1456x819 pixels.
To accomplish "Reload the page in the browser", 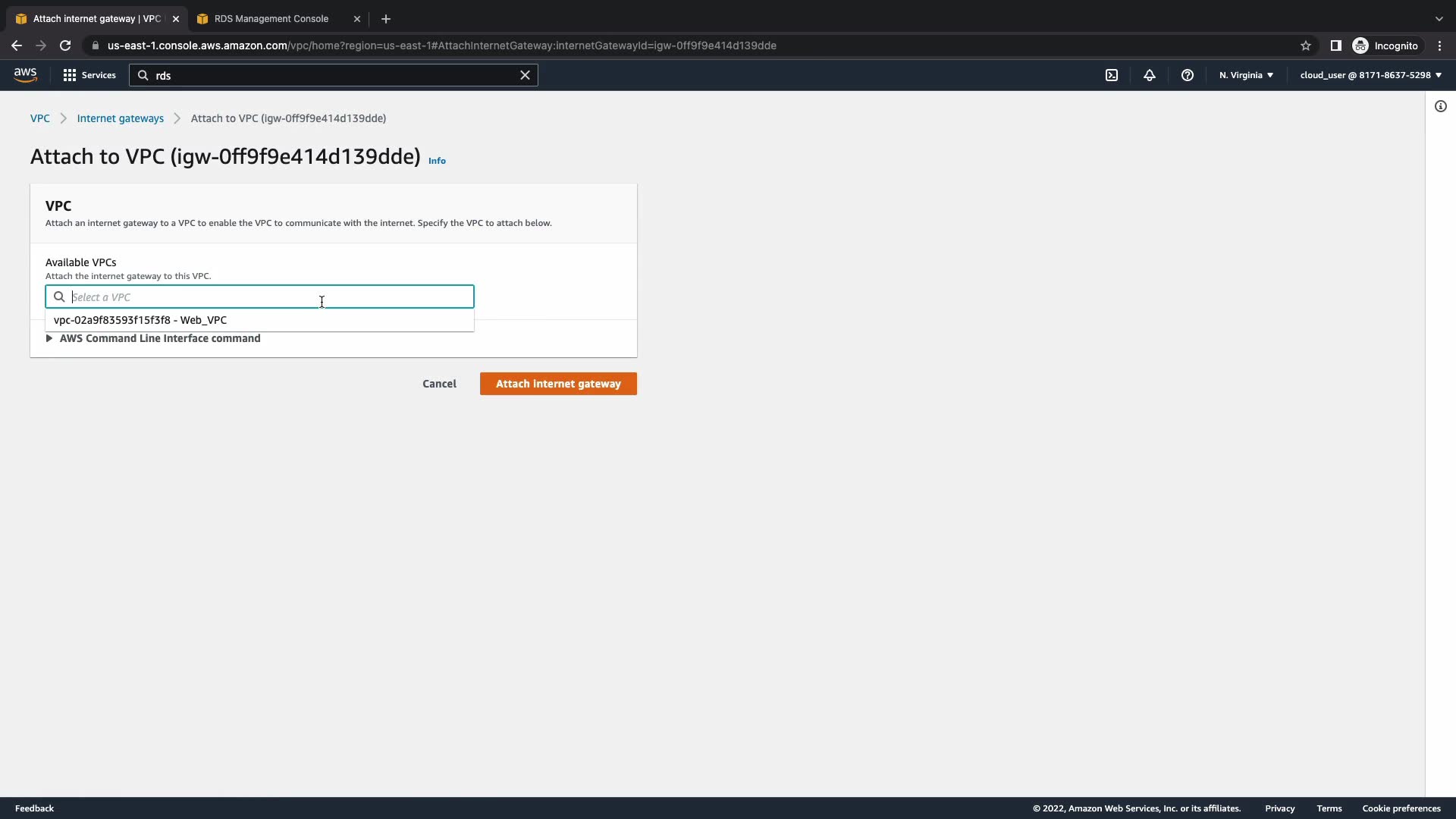I will click(x=65, y=45).
